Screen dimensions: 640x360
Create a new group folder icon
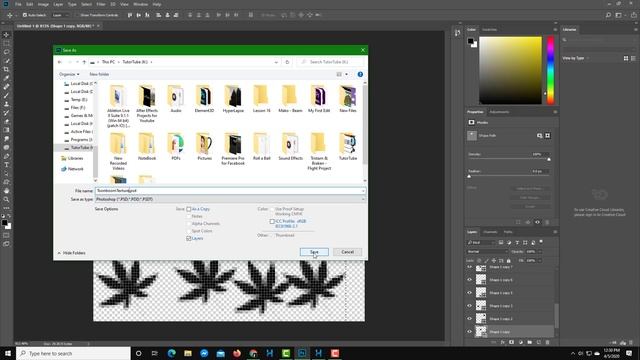pos(529,342)
